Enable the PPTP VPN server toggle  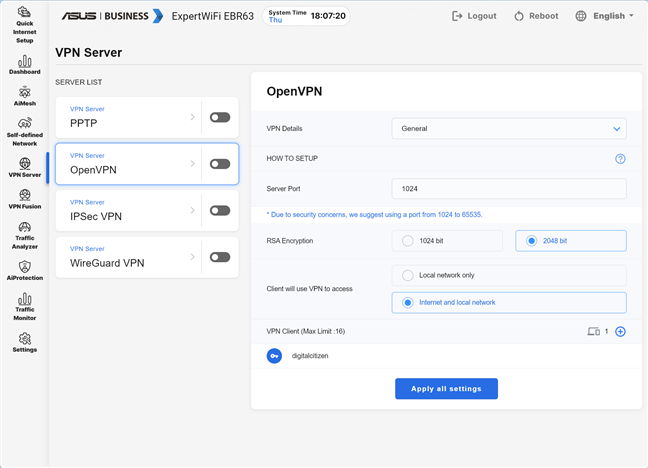(220, 117)
